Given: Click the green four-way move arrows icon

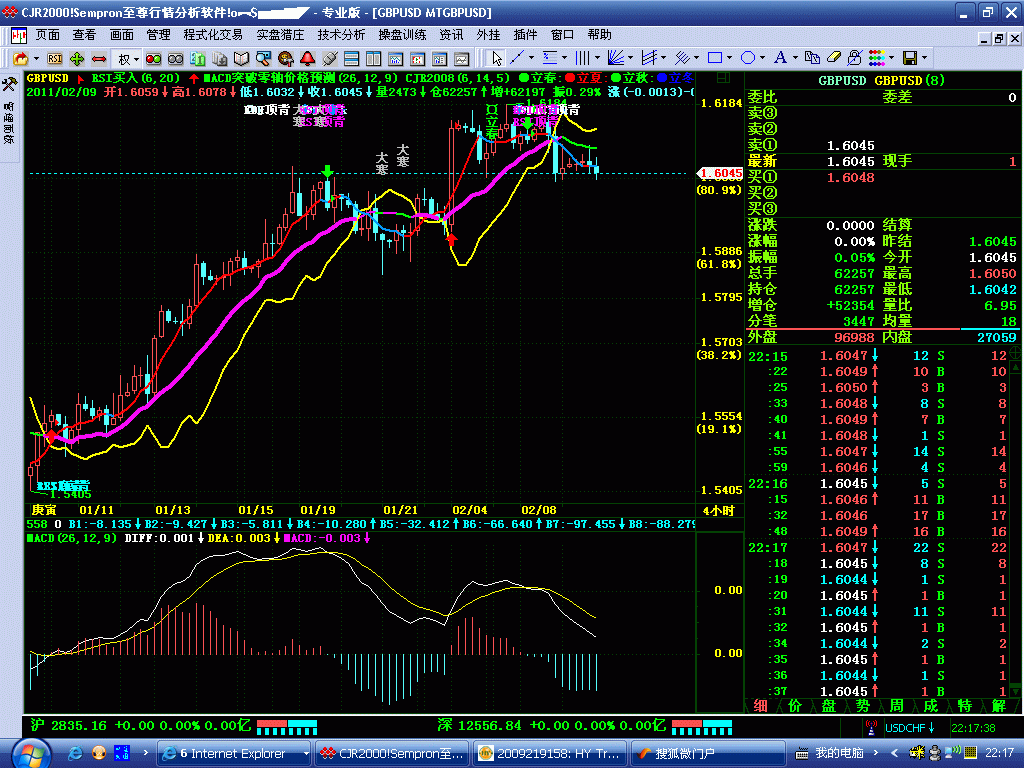Looking at the screenshot, I should click(x=77, y=58).
